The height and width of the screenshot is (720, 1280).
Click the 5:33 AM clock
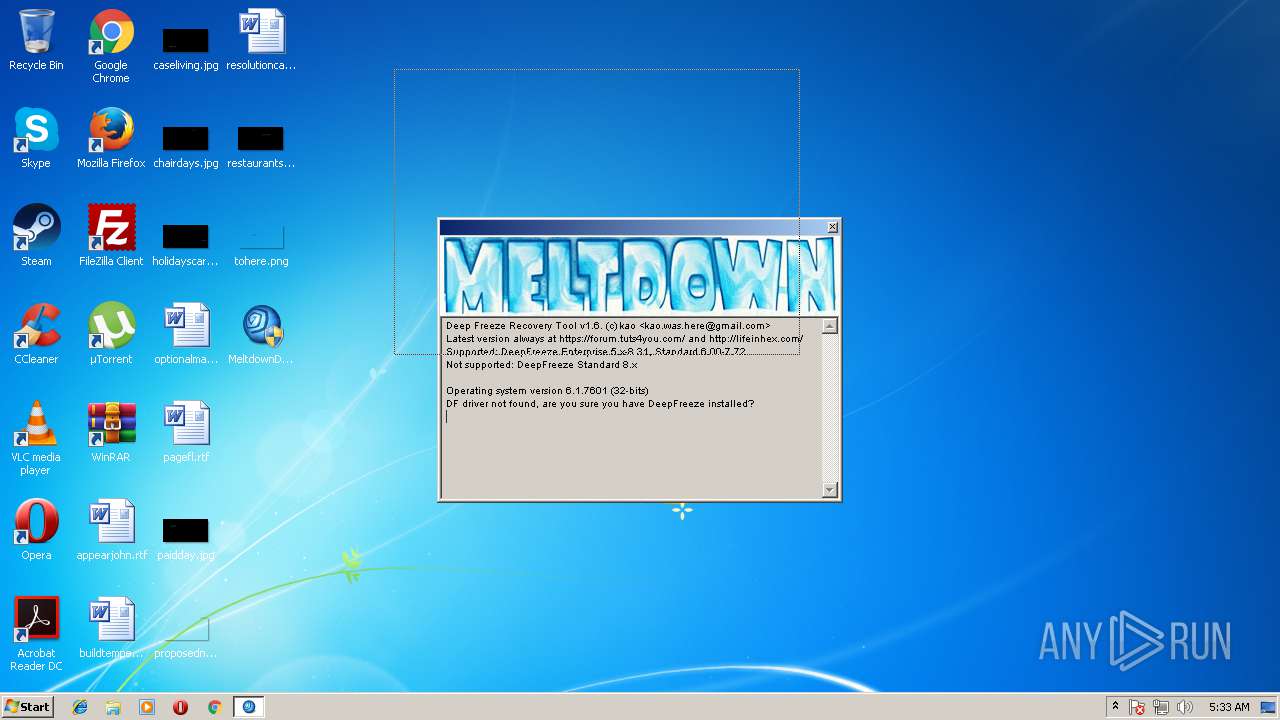pos(1229,707)
